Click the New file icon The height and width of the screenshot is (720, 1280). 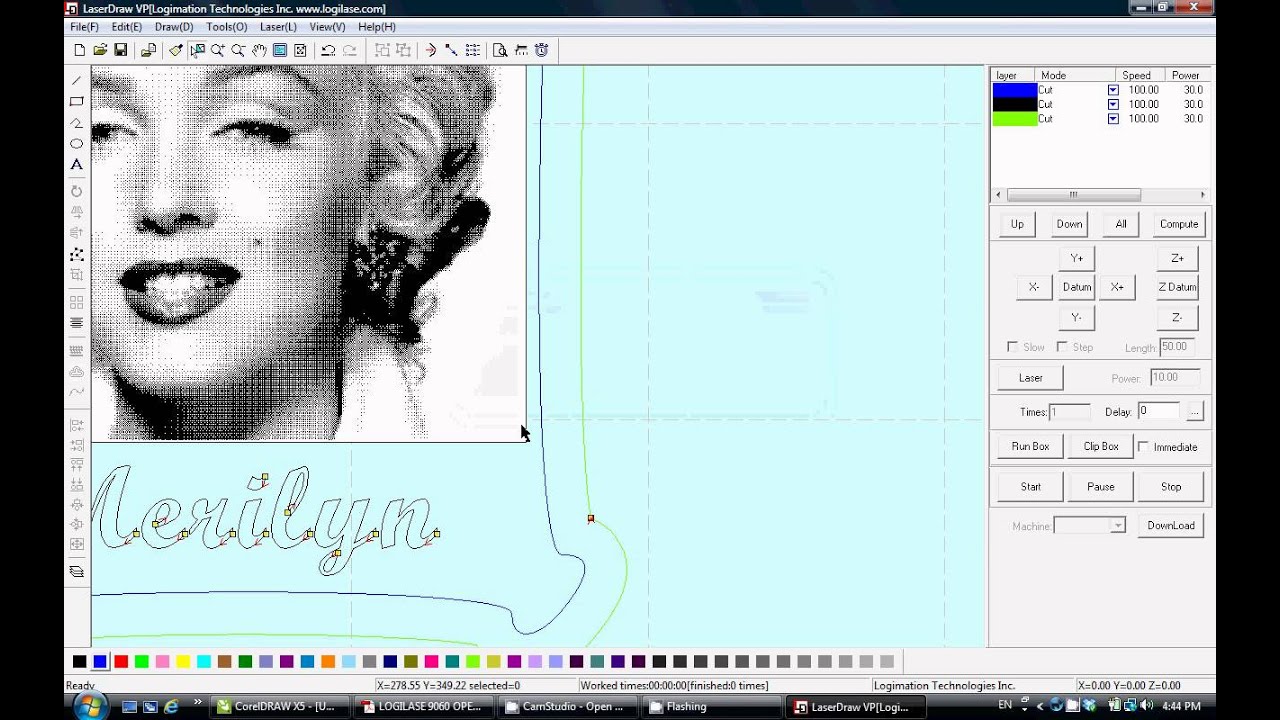(80, 50)
